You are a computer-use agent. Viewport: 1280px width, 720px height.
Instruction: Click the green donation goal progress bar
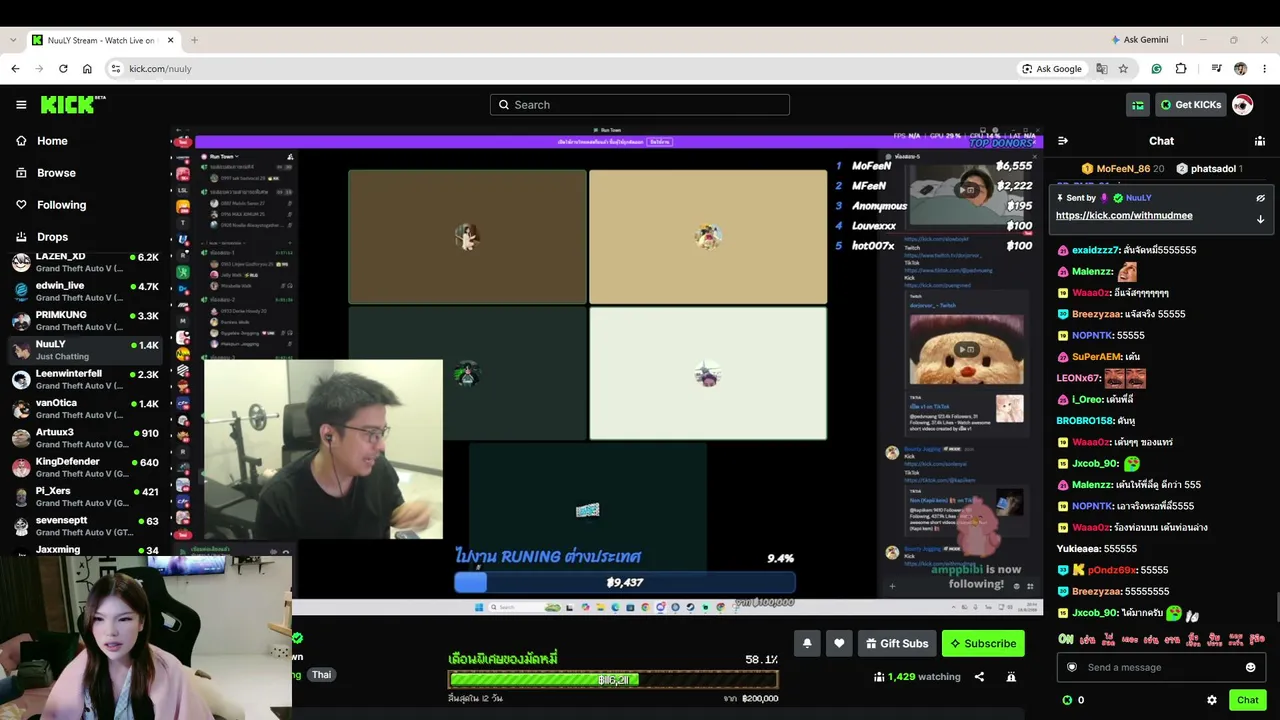point(613,680)
